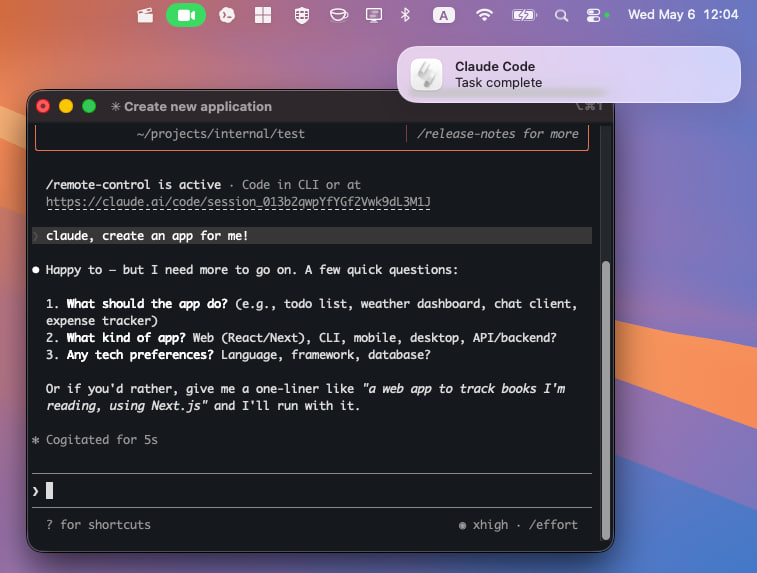Check the battery status icon
Image resolution: width=757 pixels, height=573 pixels.
[x=524, y=15]
